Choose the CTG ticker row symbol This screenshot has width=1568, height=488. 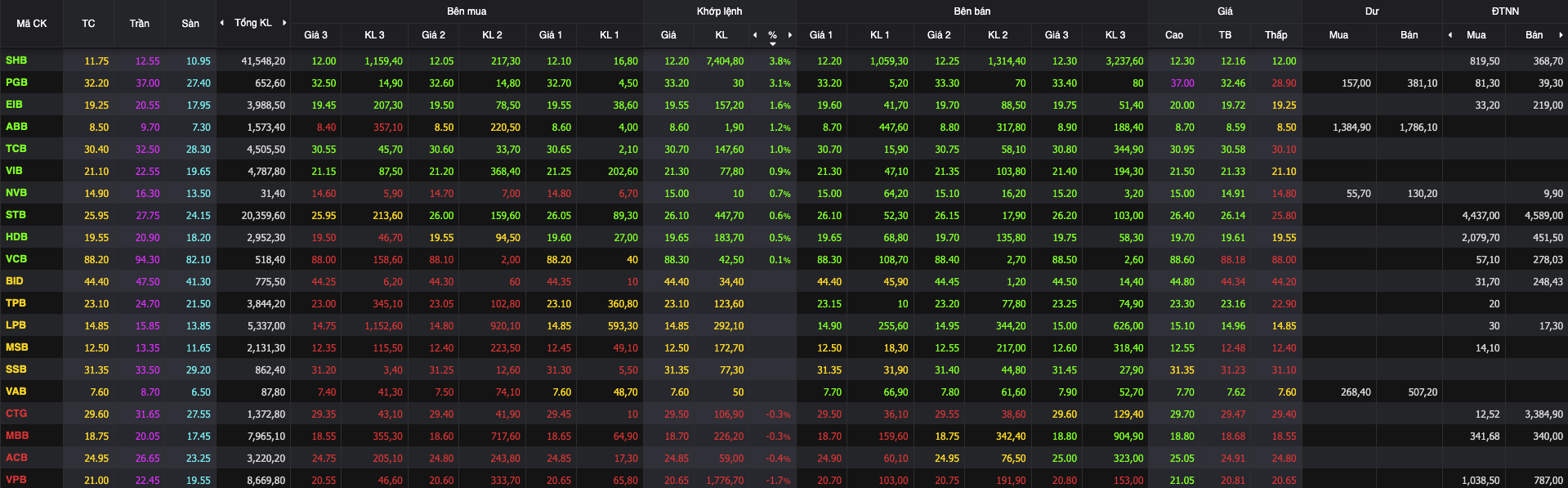[x=16, y=414]
